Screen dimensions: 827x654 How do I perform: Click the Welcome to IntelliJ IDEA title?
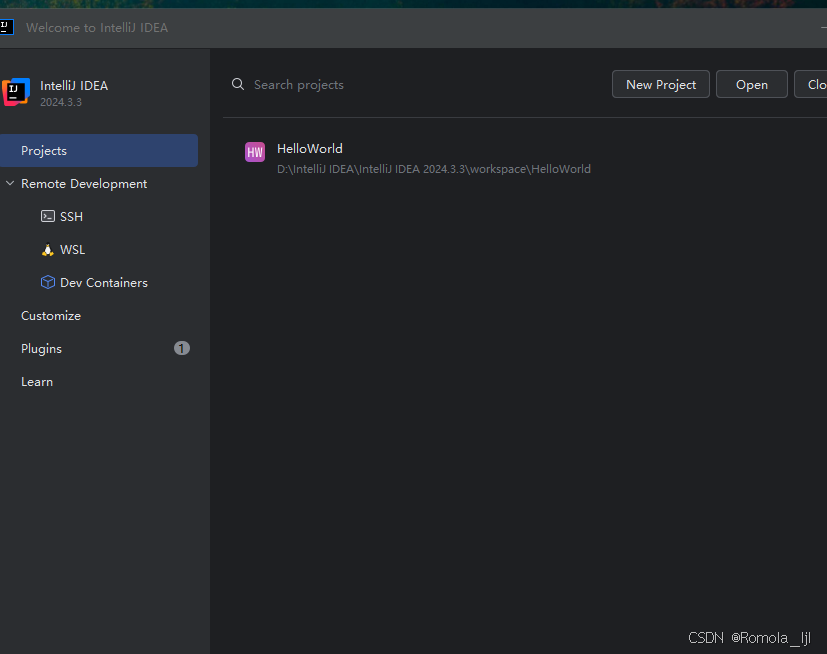(97, 27)
